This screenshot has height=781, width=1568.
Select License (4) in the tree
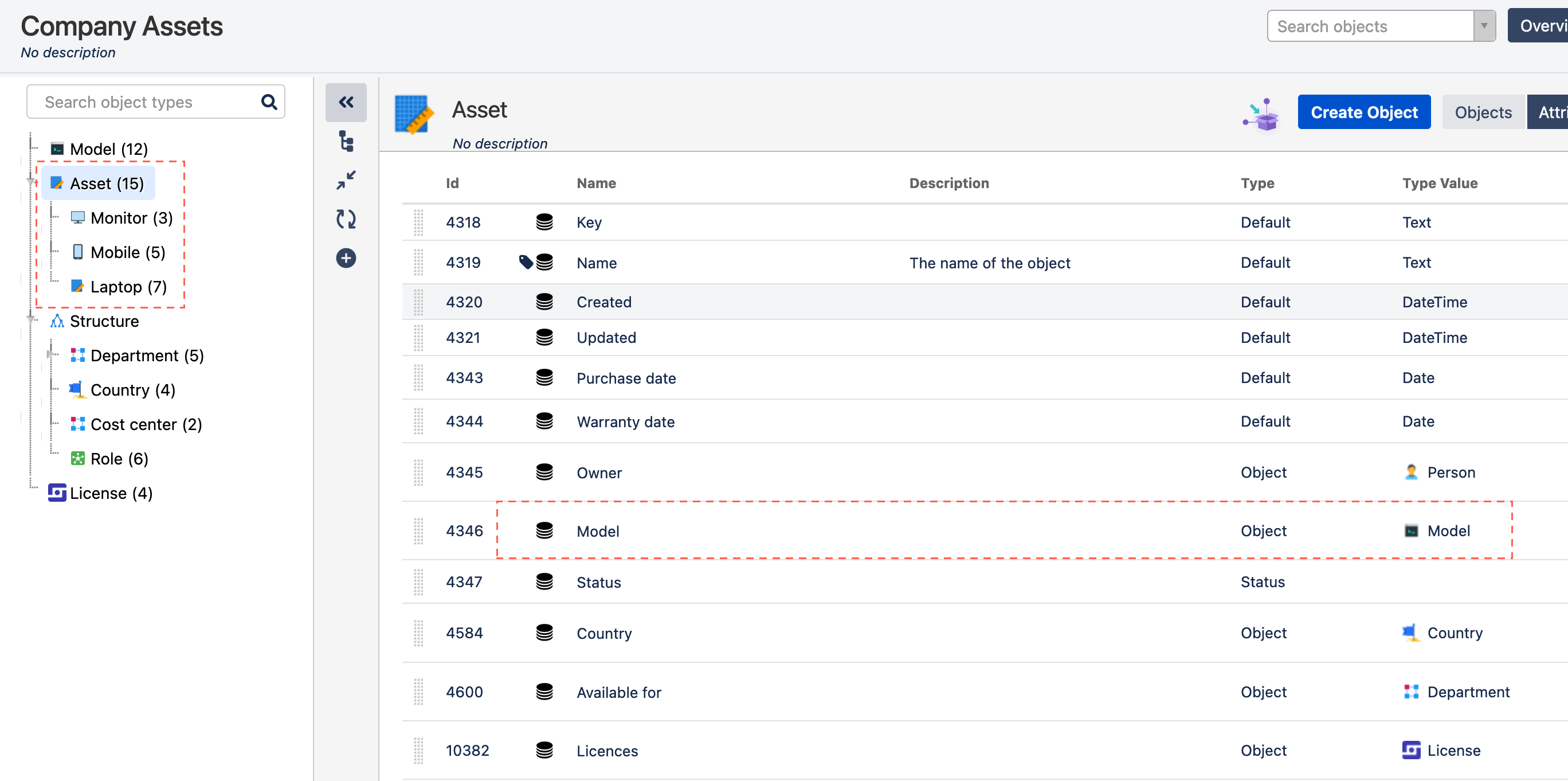pyautogui.click(x=111, y=493)
